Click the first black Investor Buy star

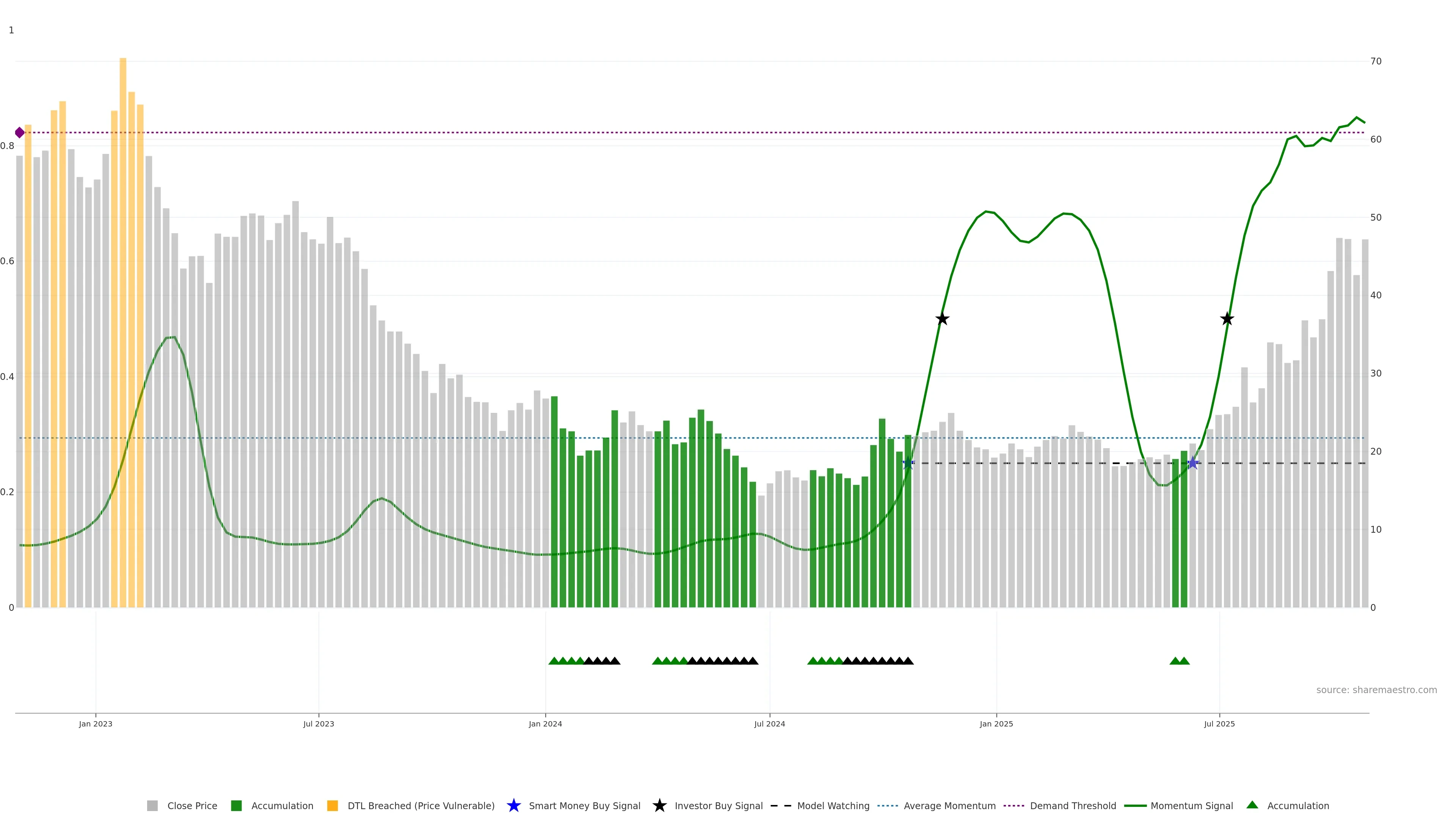click(x=942, y=319)
